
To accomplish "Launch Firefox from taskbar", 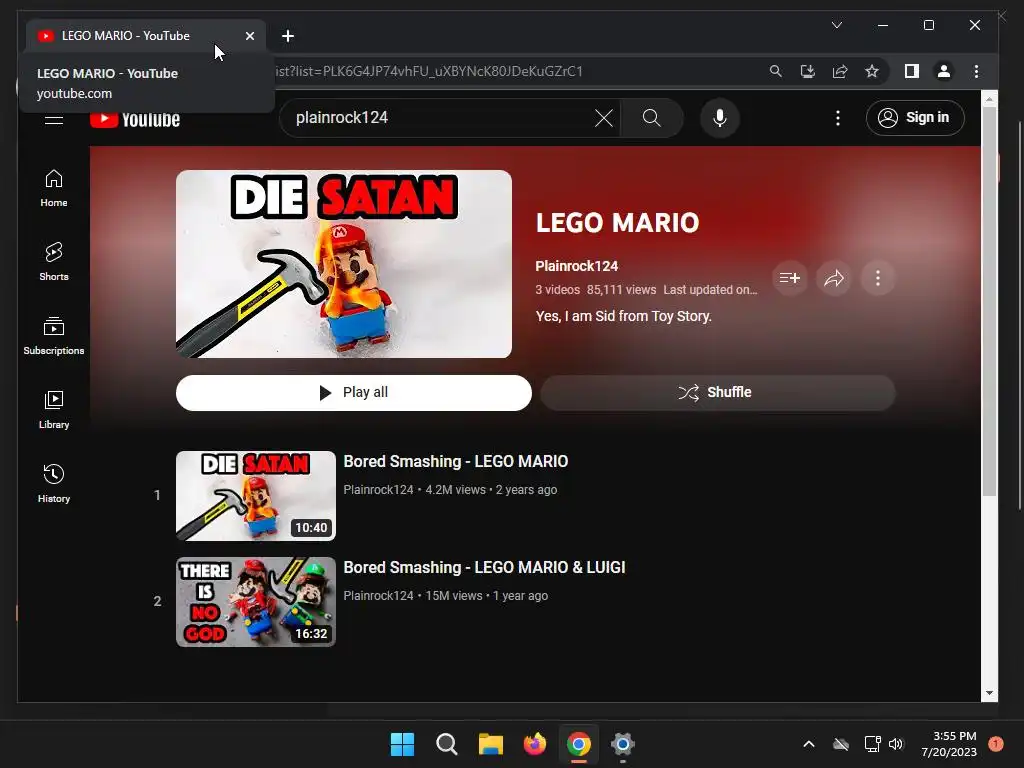I will point(535,744).
